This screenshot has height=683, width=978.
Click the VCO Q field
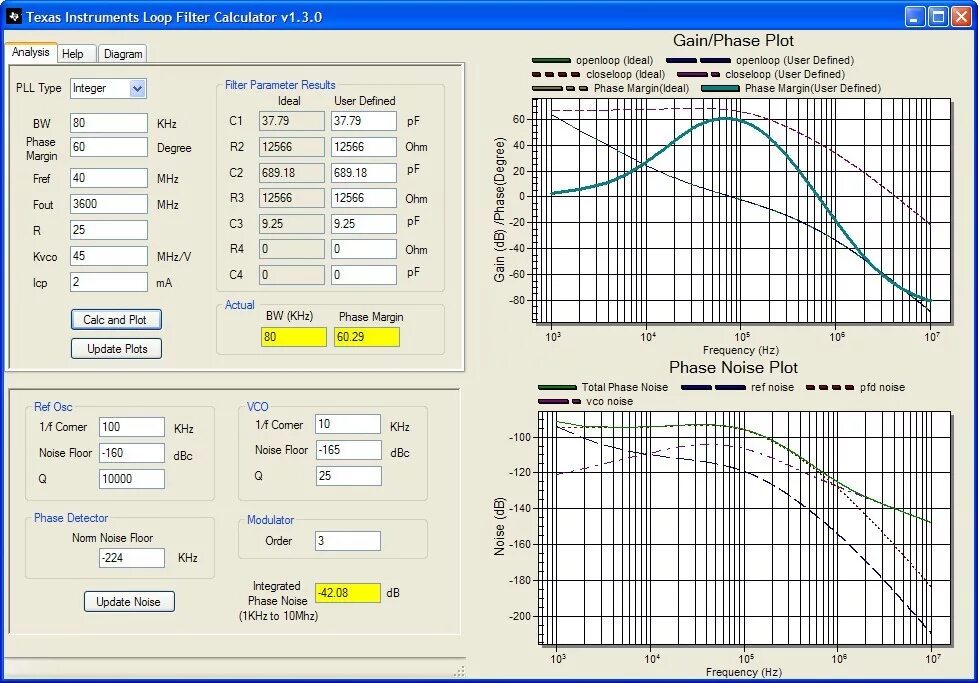point(348,476)
